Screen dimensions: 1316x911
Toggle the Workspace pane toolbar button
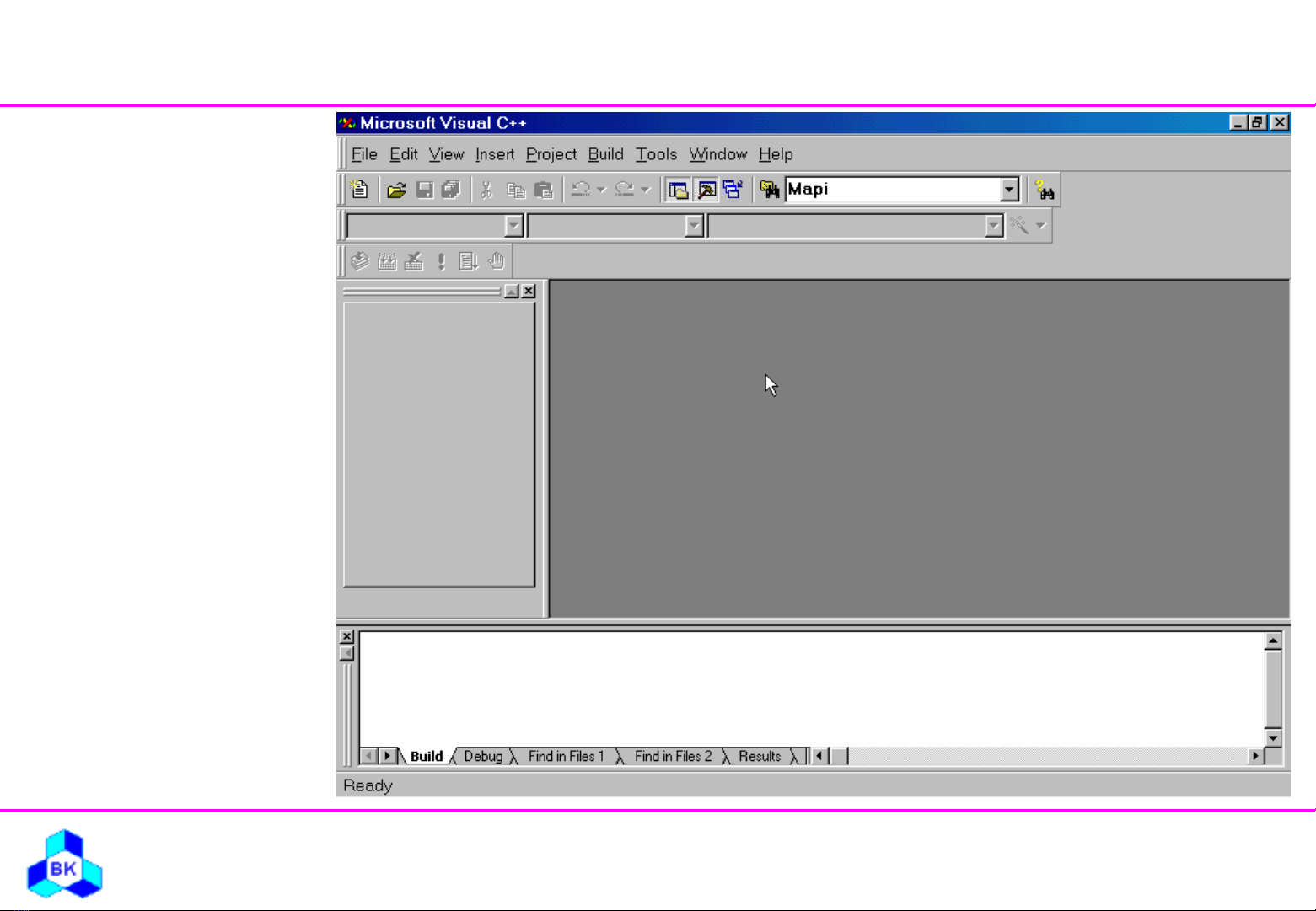[678, 190]
